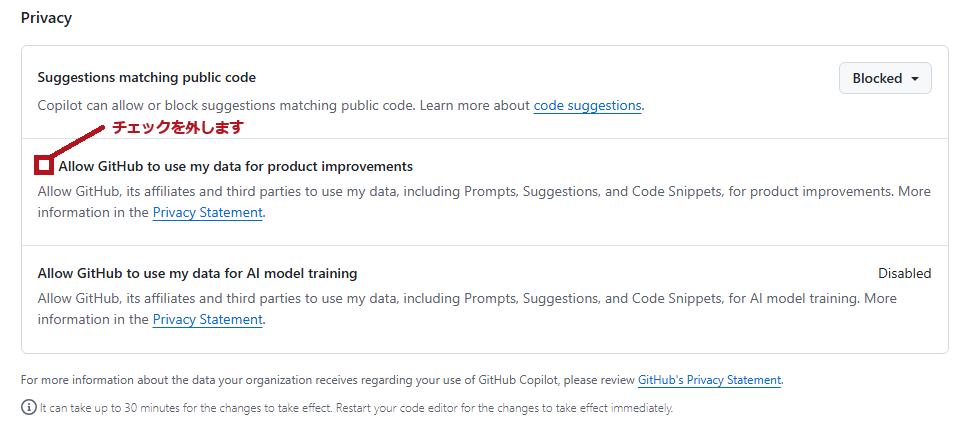Image resolution: width=967 pixels, height=427 pixels.
Task: Open the Blocked suggestions dropdown
Action: pyautogui.click(x=885, y=78)
